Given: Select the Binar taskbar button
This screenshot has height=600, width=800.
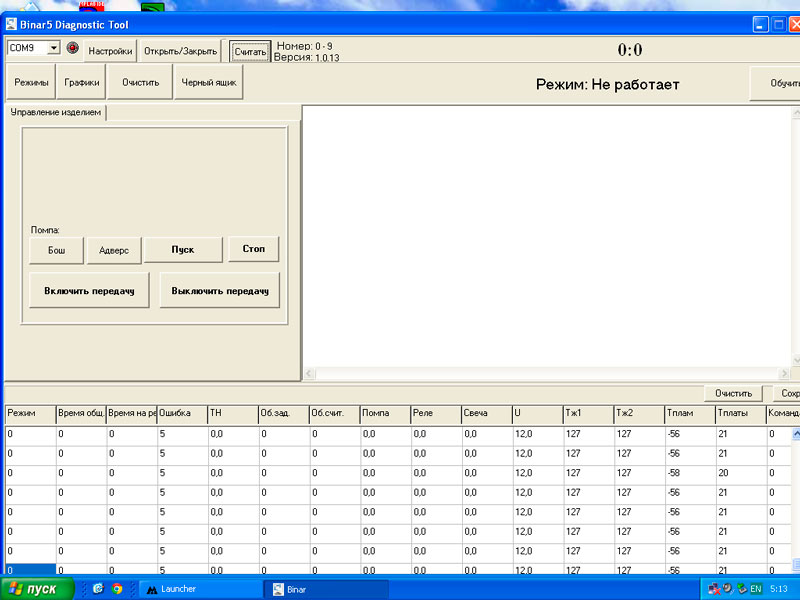Looking at the screenshot, I should coord(326,589).
